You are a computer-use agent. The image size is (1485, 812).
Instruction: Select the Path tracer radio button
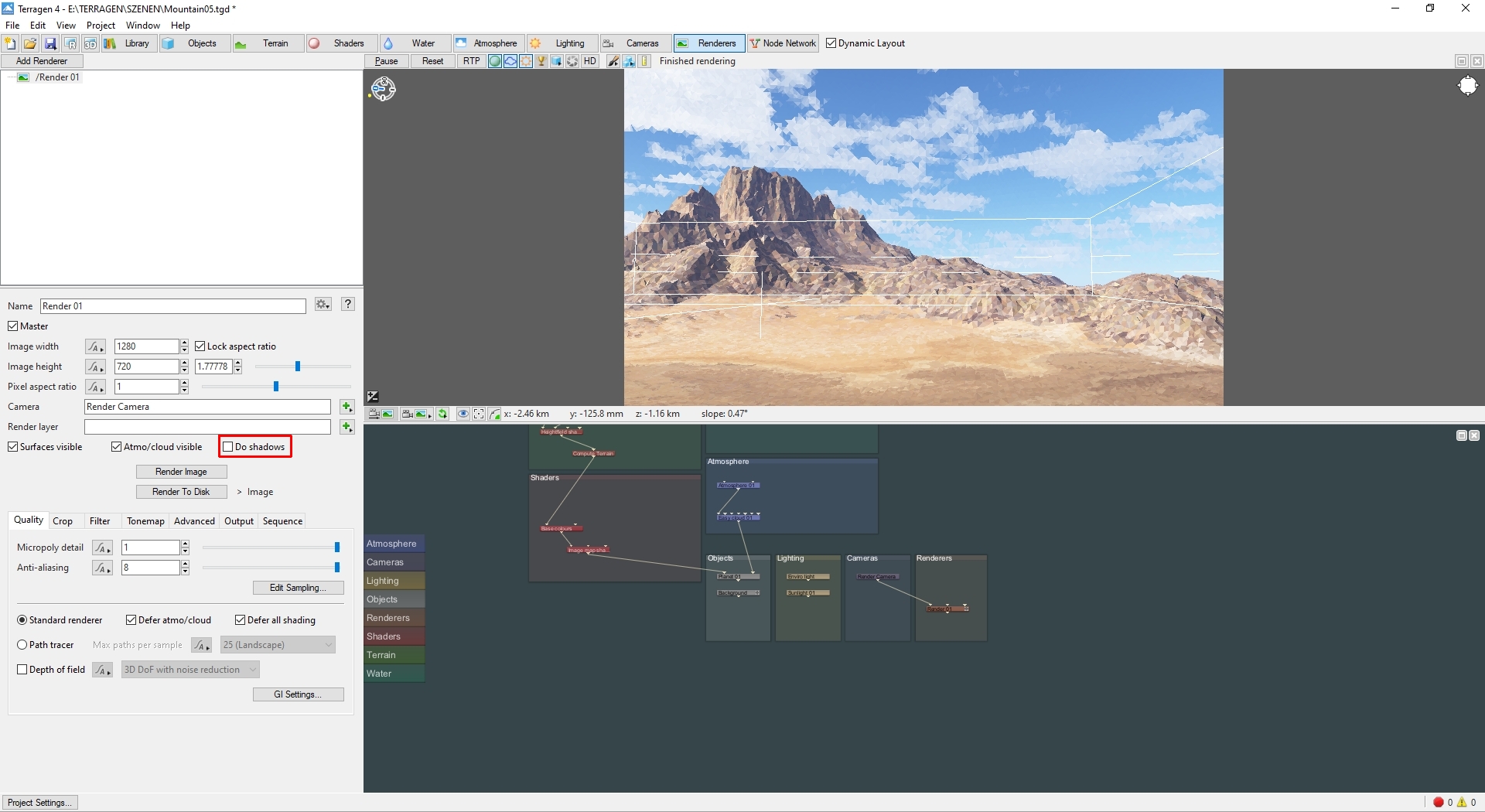22,645
